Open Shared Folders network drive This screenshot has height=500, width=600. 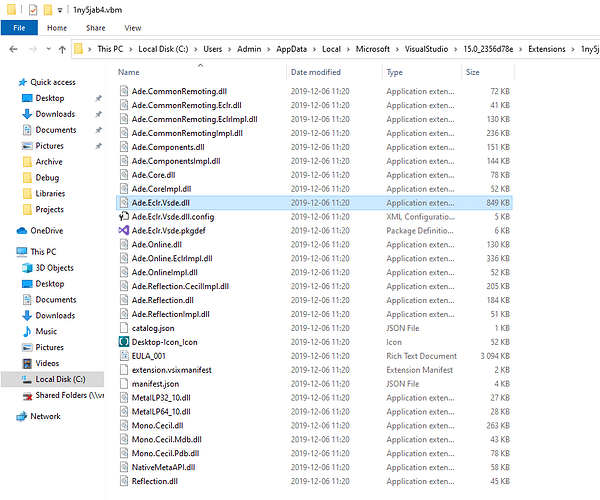(63, 395)
